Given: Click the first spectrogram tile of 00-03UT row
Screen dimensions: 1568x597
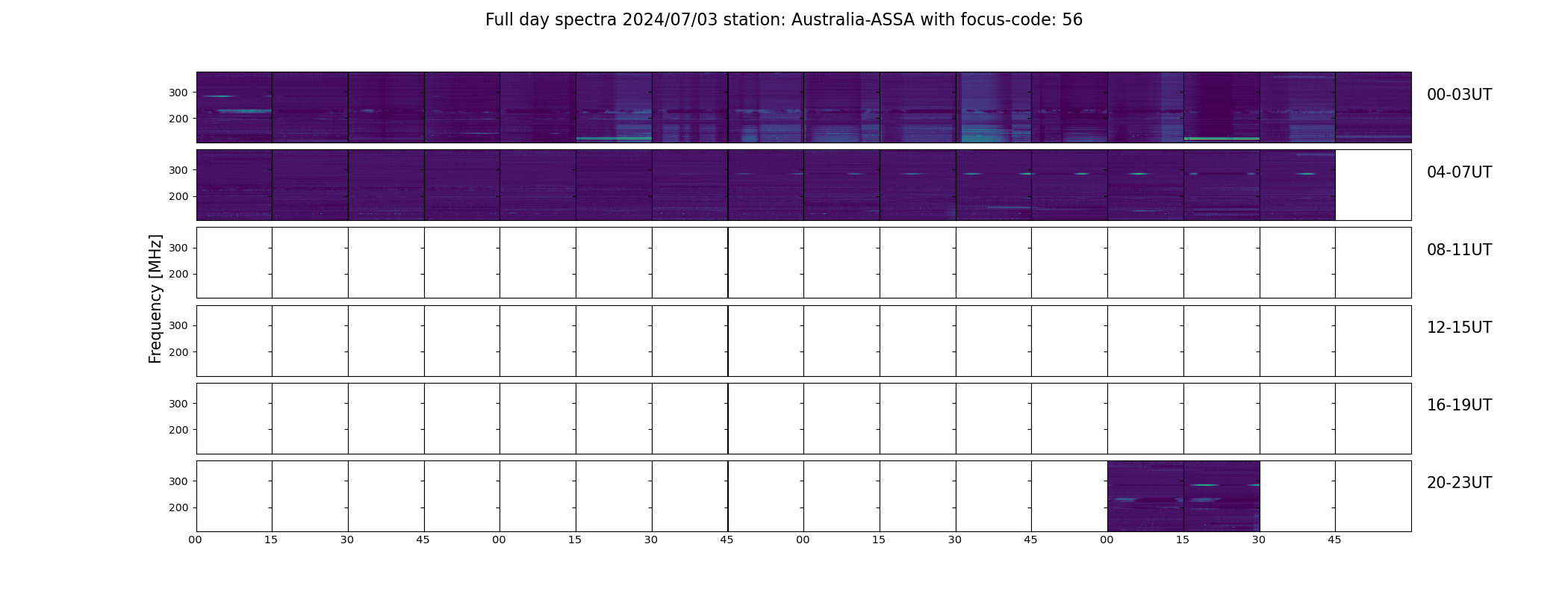Looking at the screenshot, I should point(234,107).
